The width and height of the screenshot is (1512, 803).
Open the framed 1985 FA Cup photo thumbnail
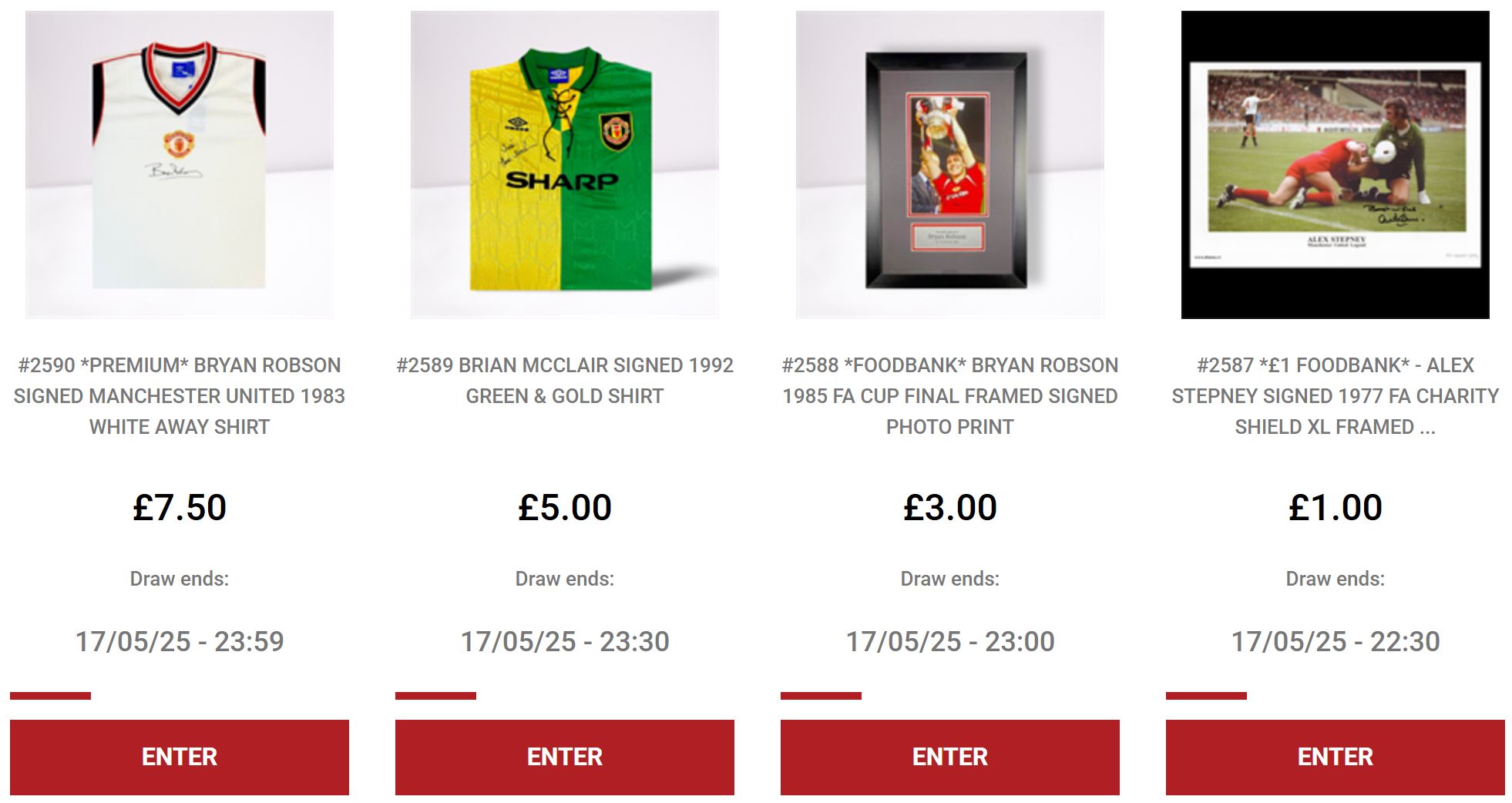pos(949,164)
